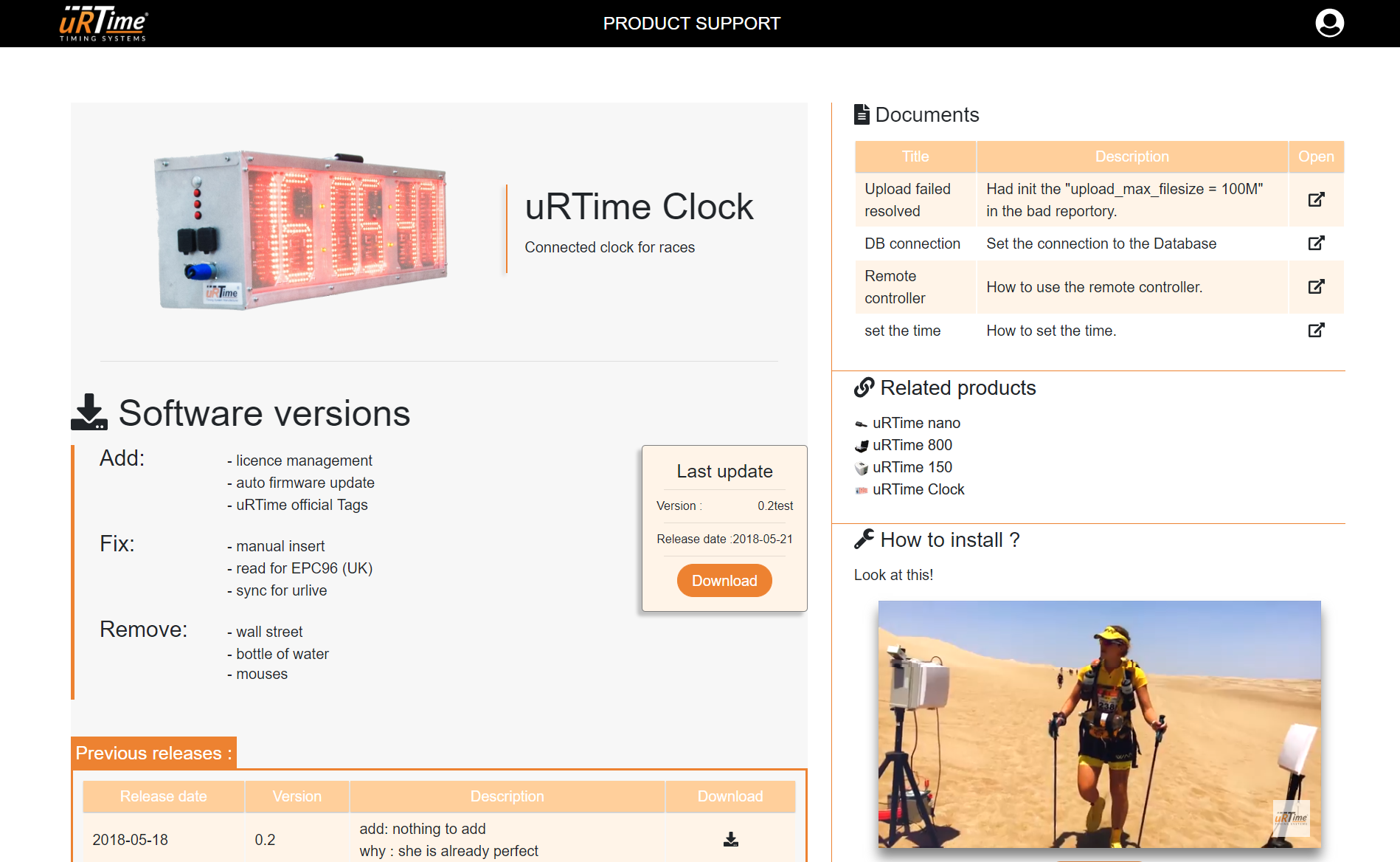Play the How to install video

[x=1099, y=724]
